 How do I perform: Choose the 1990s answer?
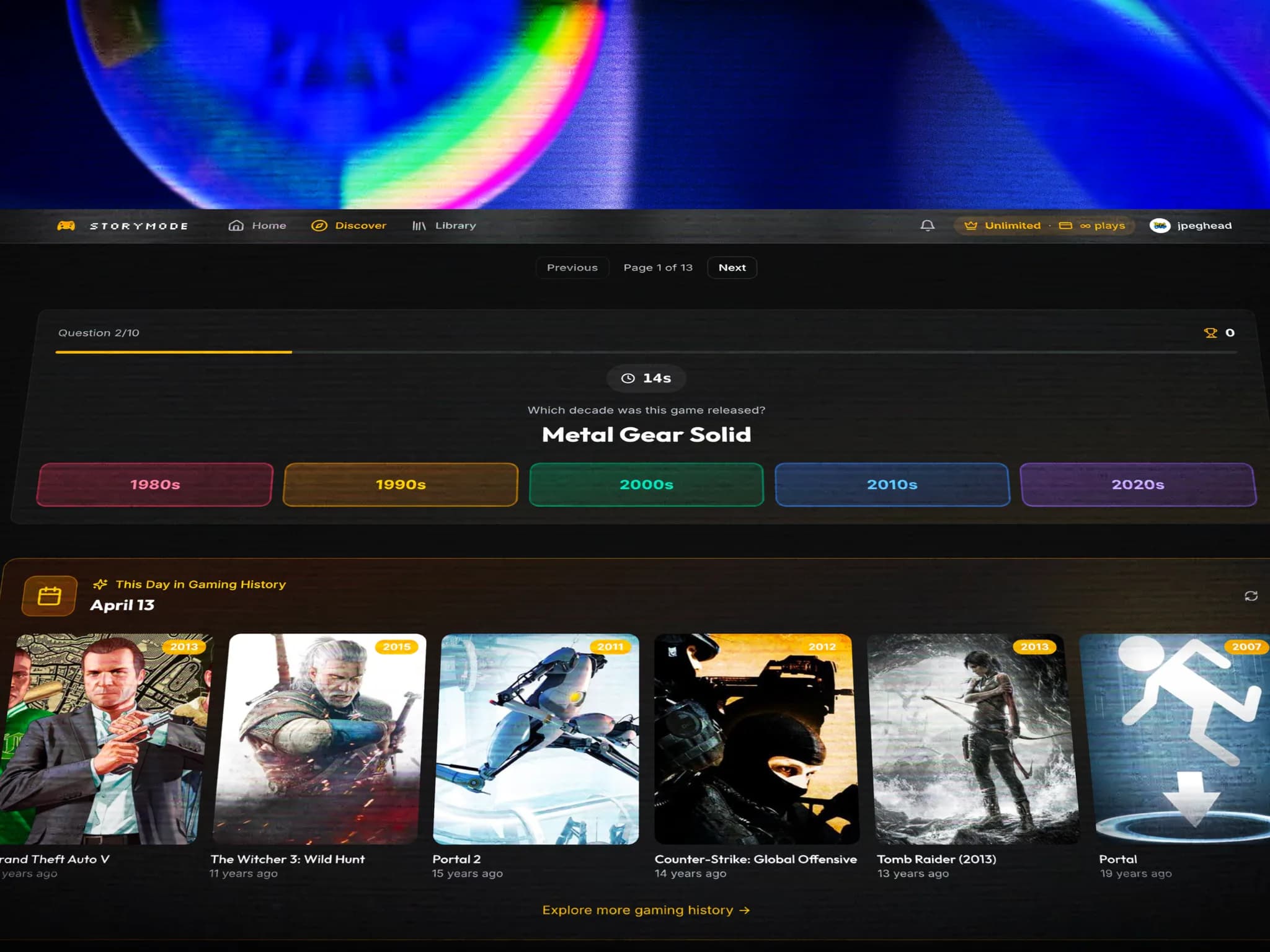tap(401, 485)
